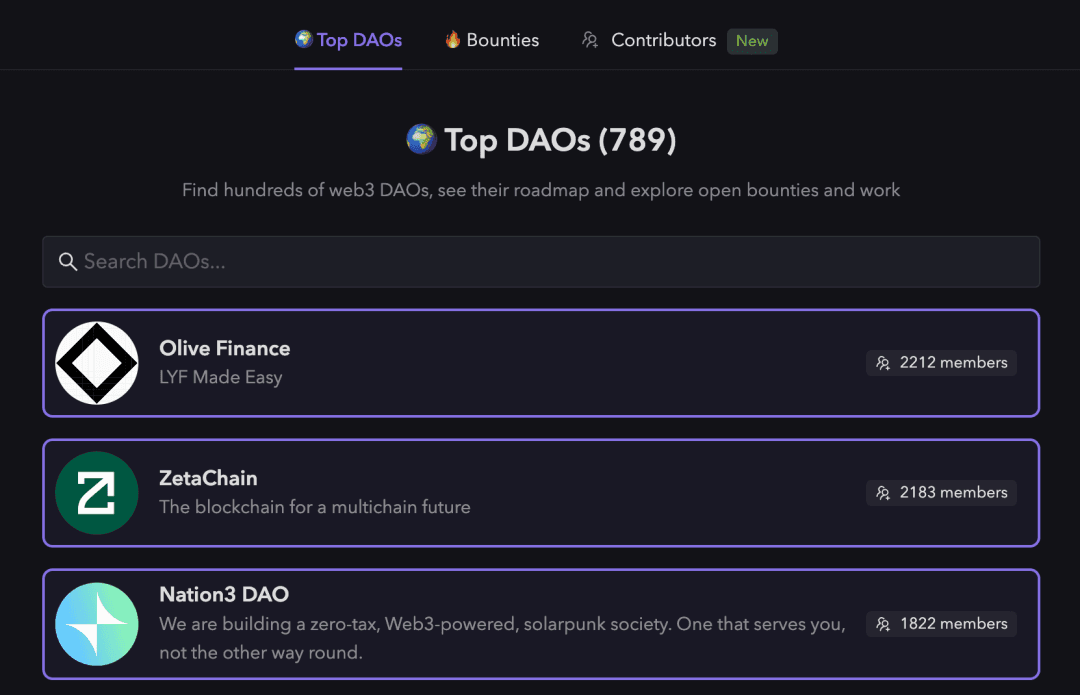
Task: Click the search magnifier icon
Action: 68,262
